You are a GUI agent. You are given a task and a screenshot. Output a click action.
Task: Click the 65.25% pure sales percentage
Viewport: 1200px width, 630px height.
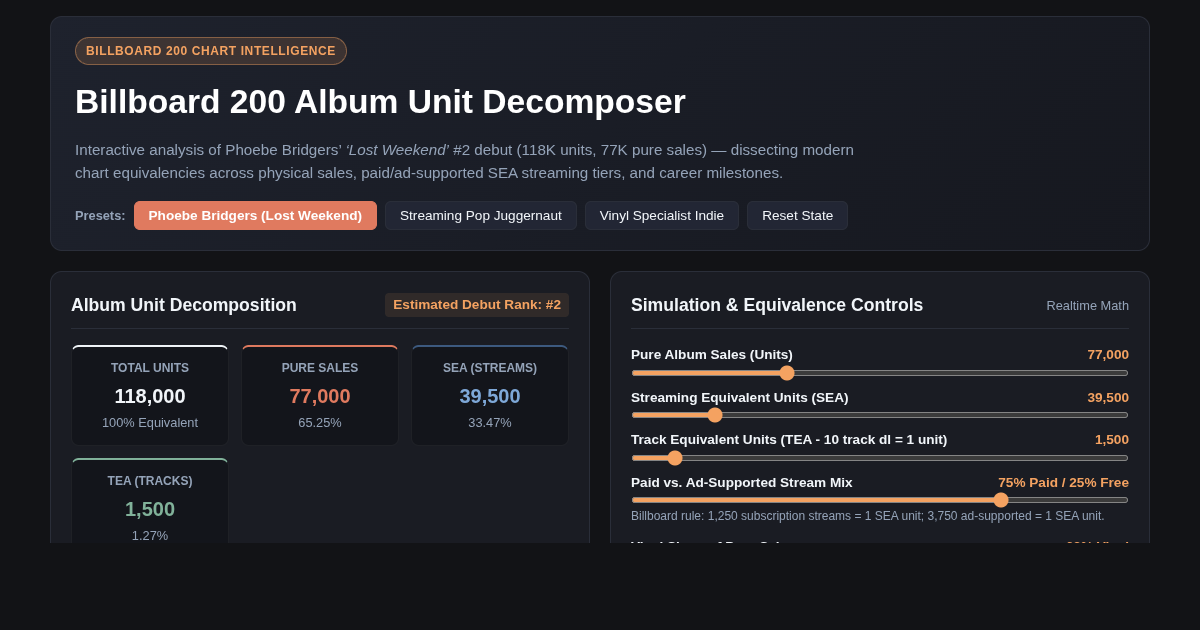[320, 422]
